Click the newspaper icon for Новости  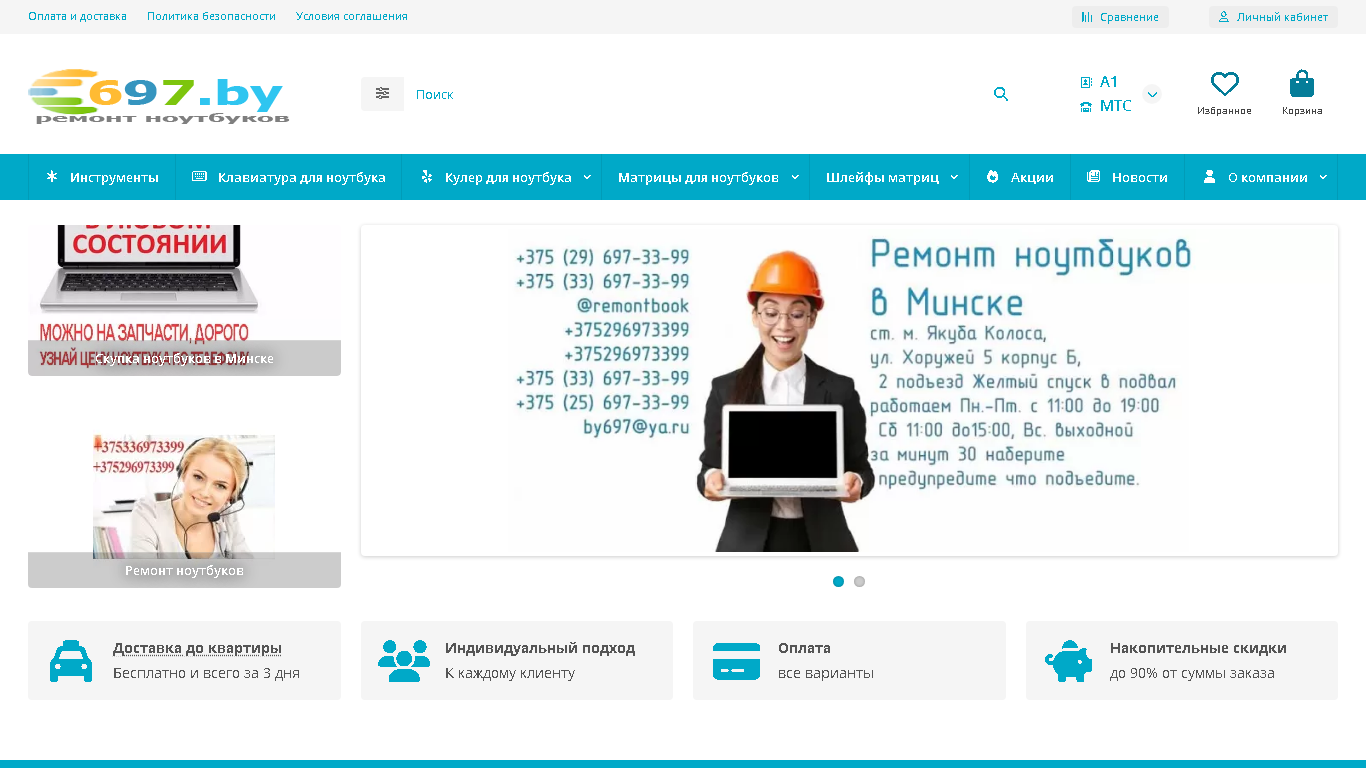[1094, 177]
